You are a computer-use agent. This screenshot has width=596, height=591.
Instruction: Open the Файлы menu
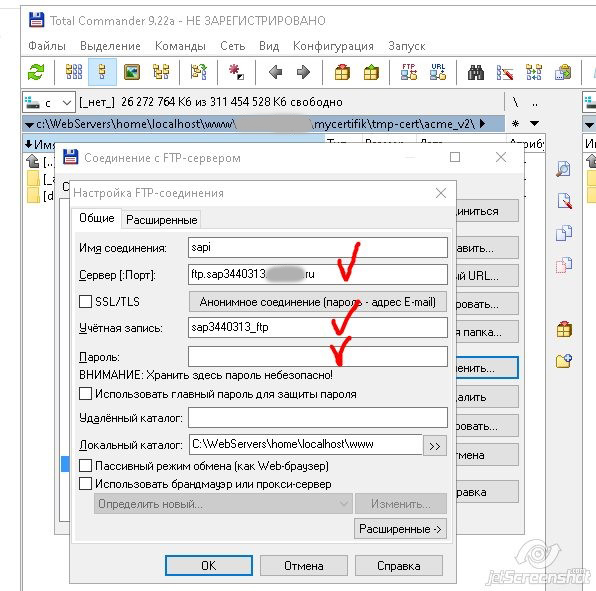tap(47, 46)
